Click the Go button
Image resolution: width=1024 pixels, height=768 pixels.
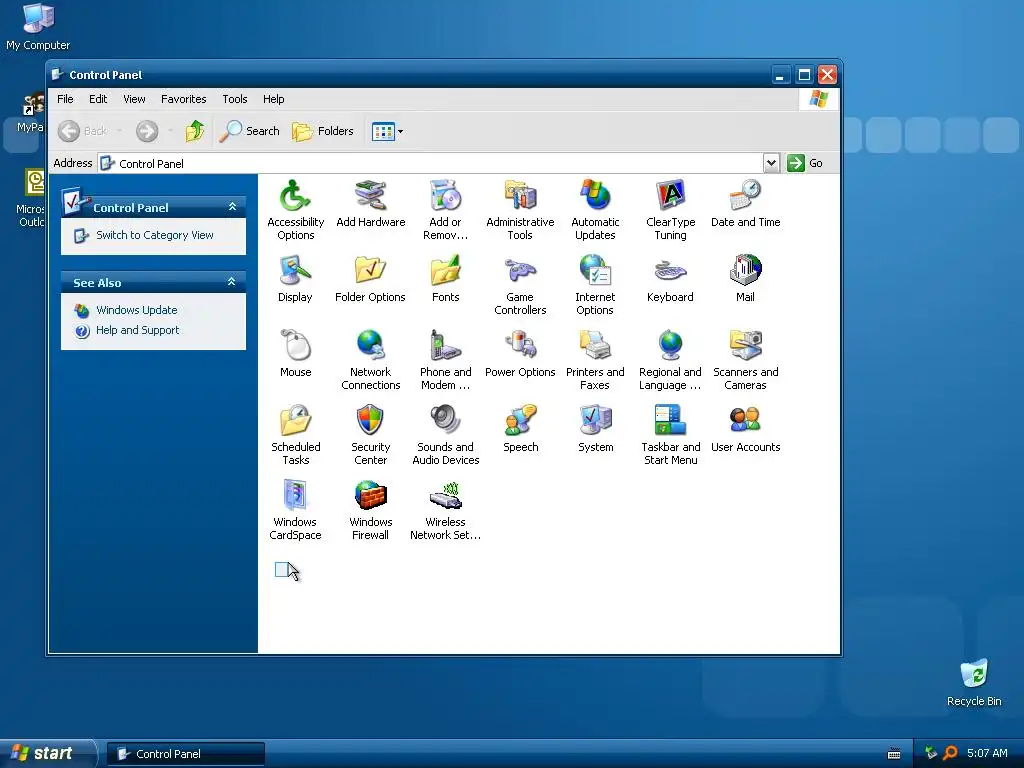(805, 163)
